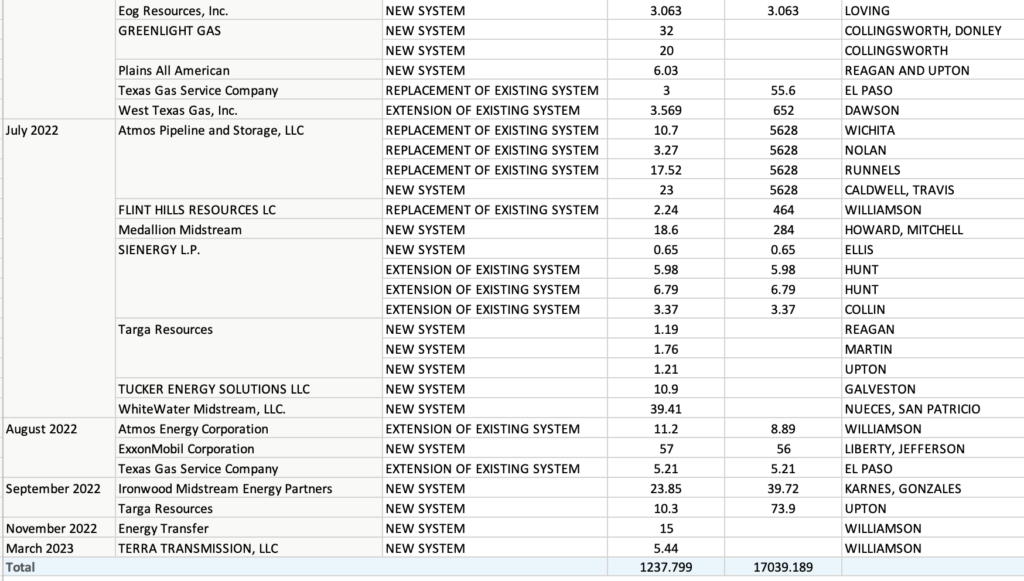
Task: Select the value 284 in Medallion row
Action: click(x=783, y=230)
